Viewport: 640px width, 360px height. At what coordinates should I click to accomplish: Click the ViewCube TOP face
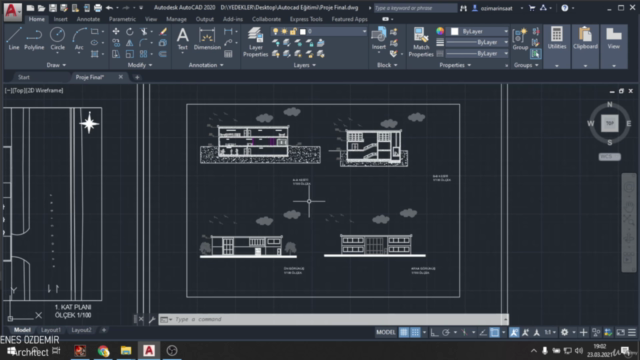click(x=609, y=123)
